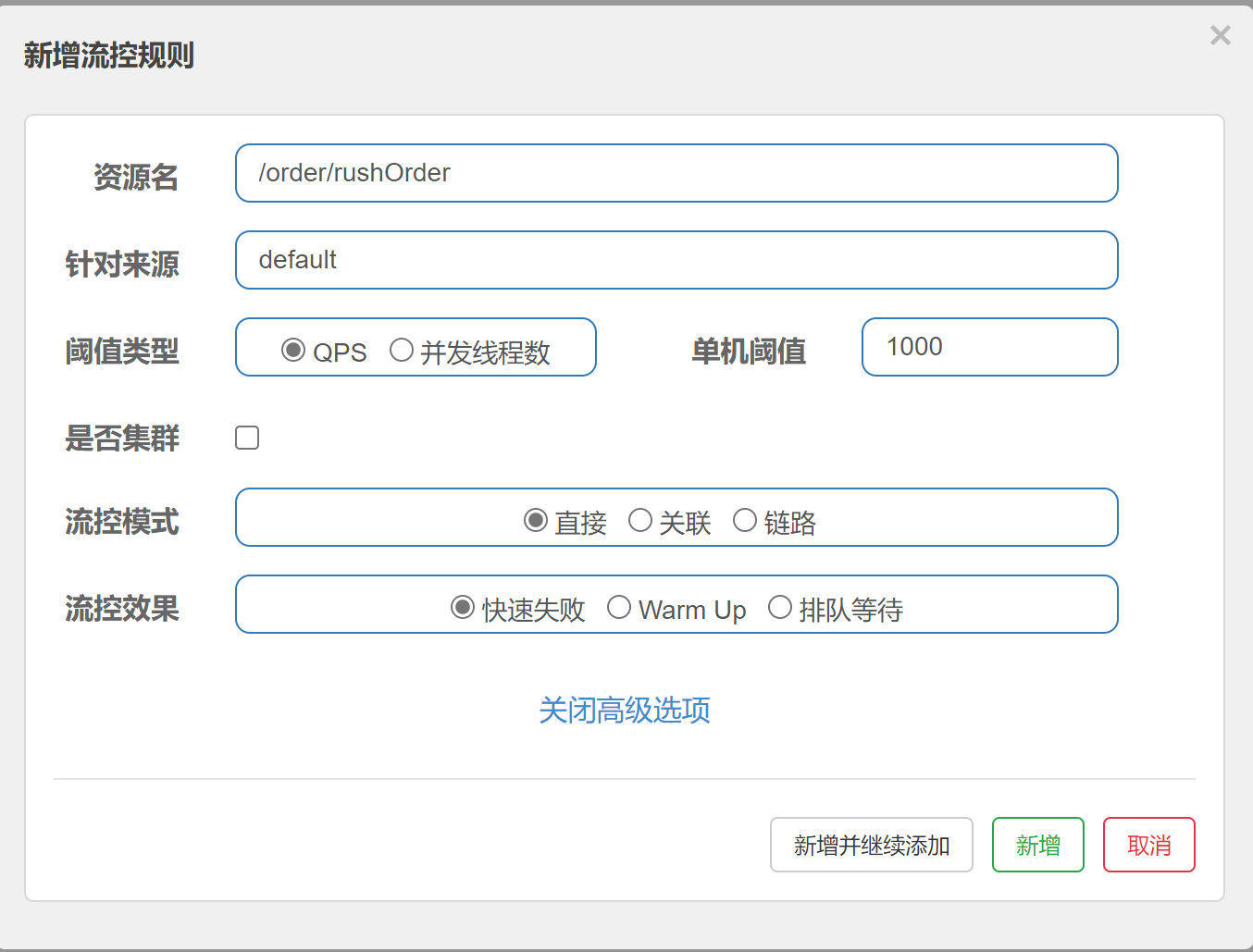Click the 针对来源 field showing default

tap(676, 260)
